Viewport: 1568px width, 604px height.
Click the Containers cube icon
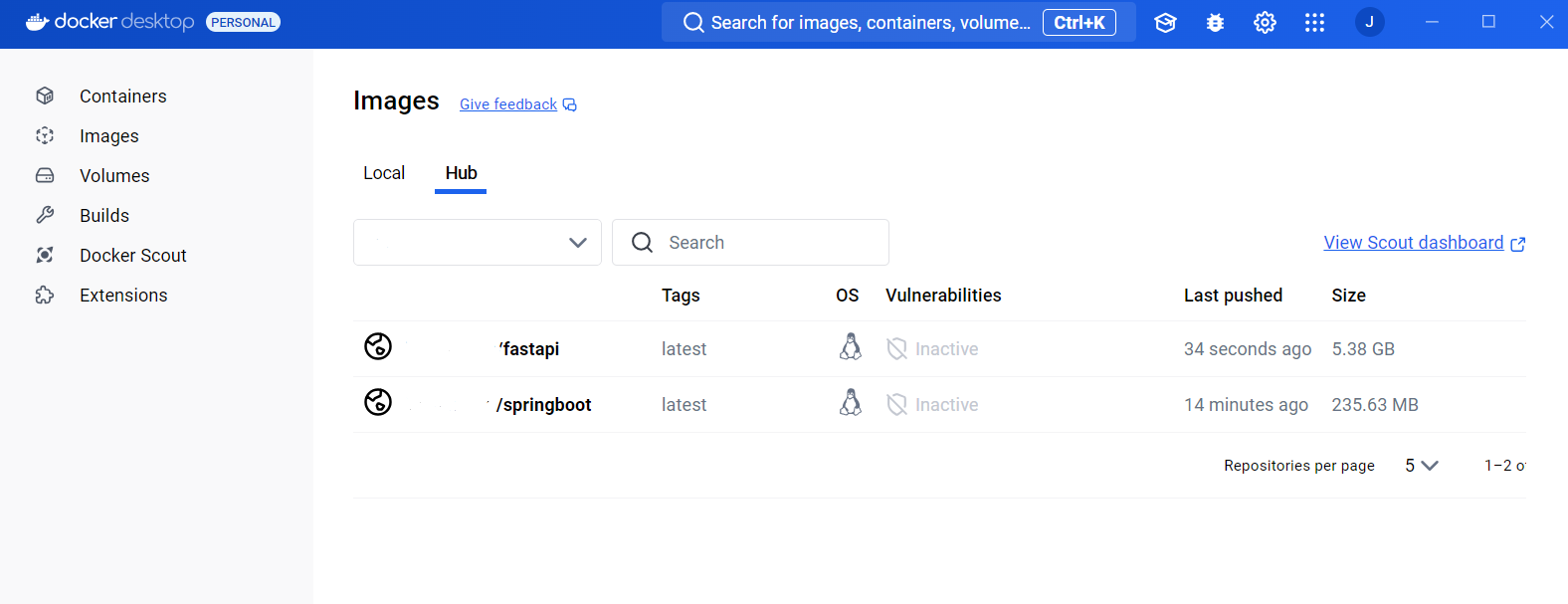[x=45, y=96]
